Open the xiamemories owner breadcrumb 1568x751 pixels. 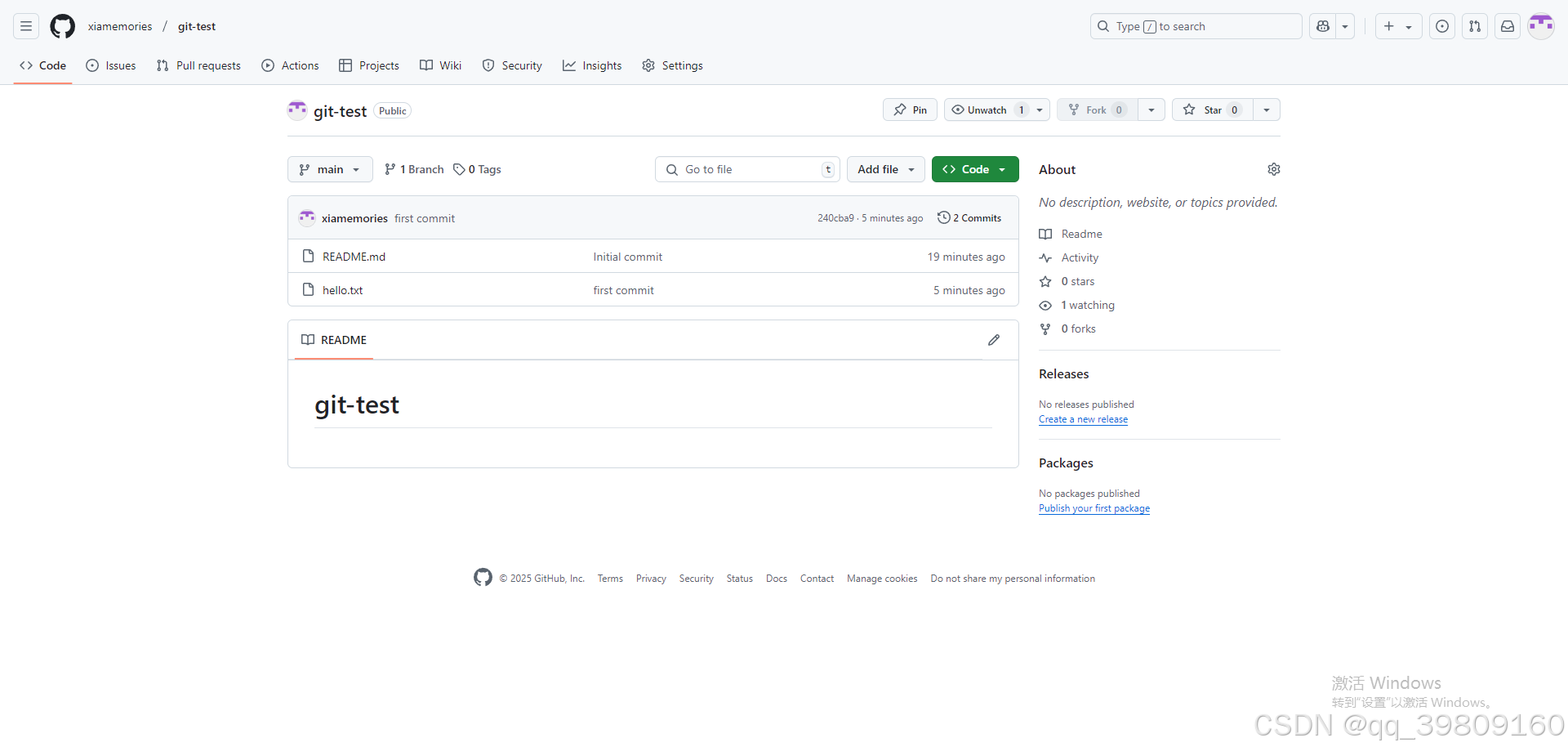pos(120,26)
